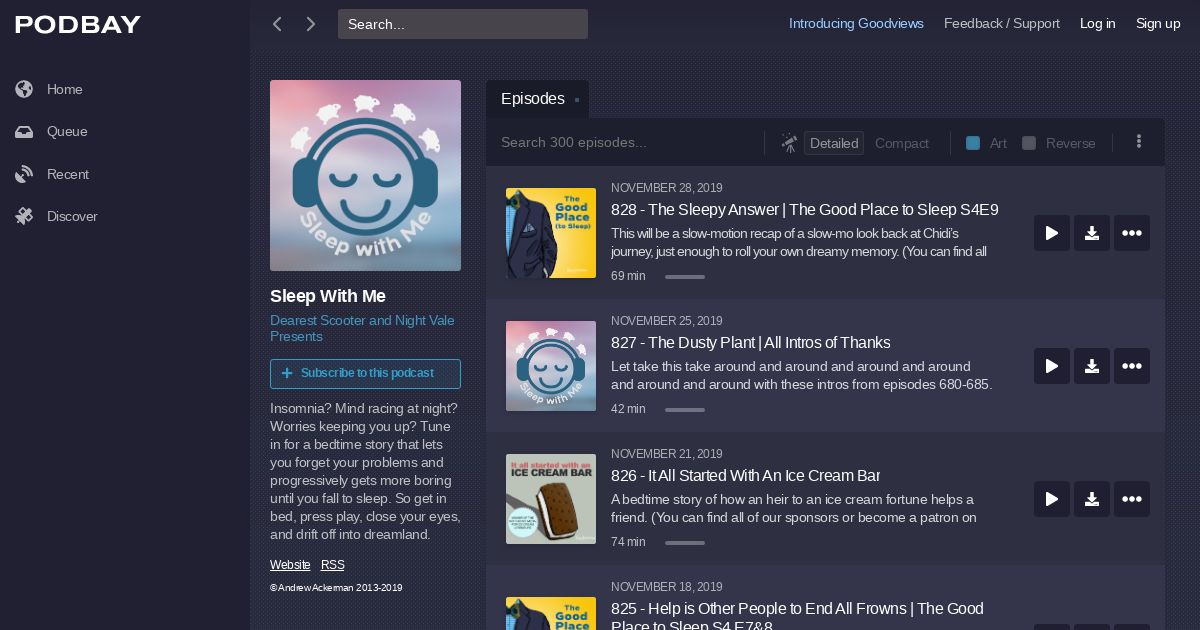1200x630 pixels.
Task: Click Log in
Action: click(1097, 24)
